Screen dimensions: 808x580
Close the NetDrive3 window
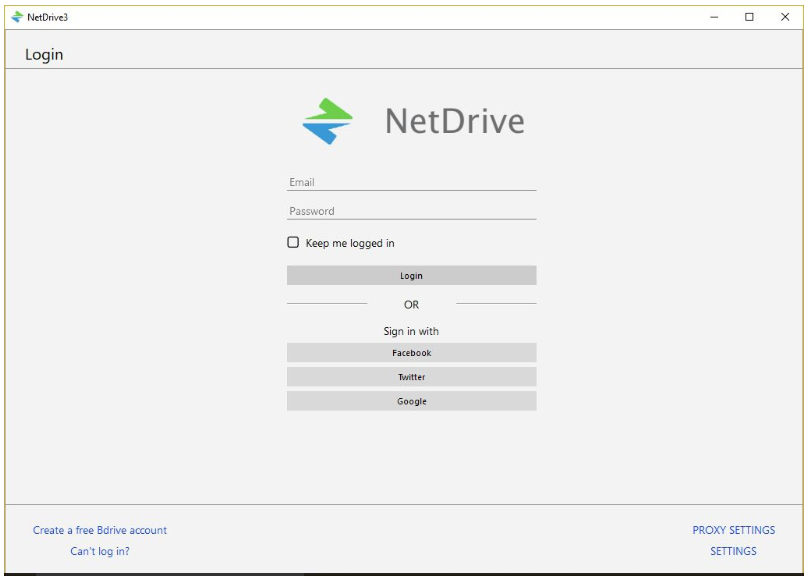785,17
